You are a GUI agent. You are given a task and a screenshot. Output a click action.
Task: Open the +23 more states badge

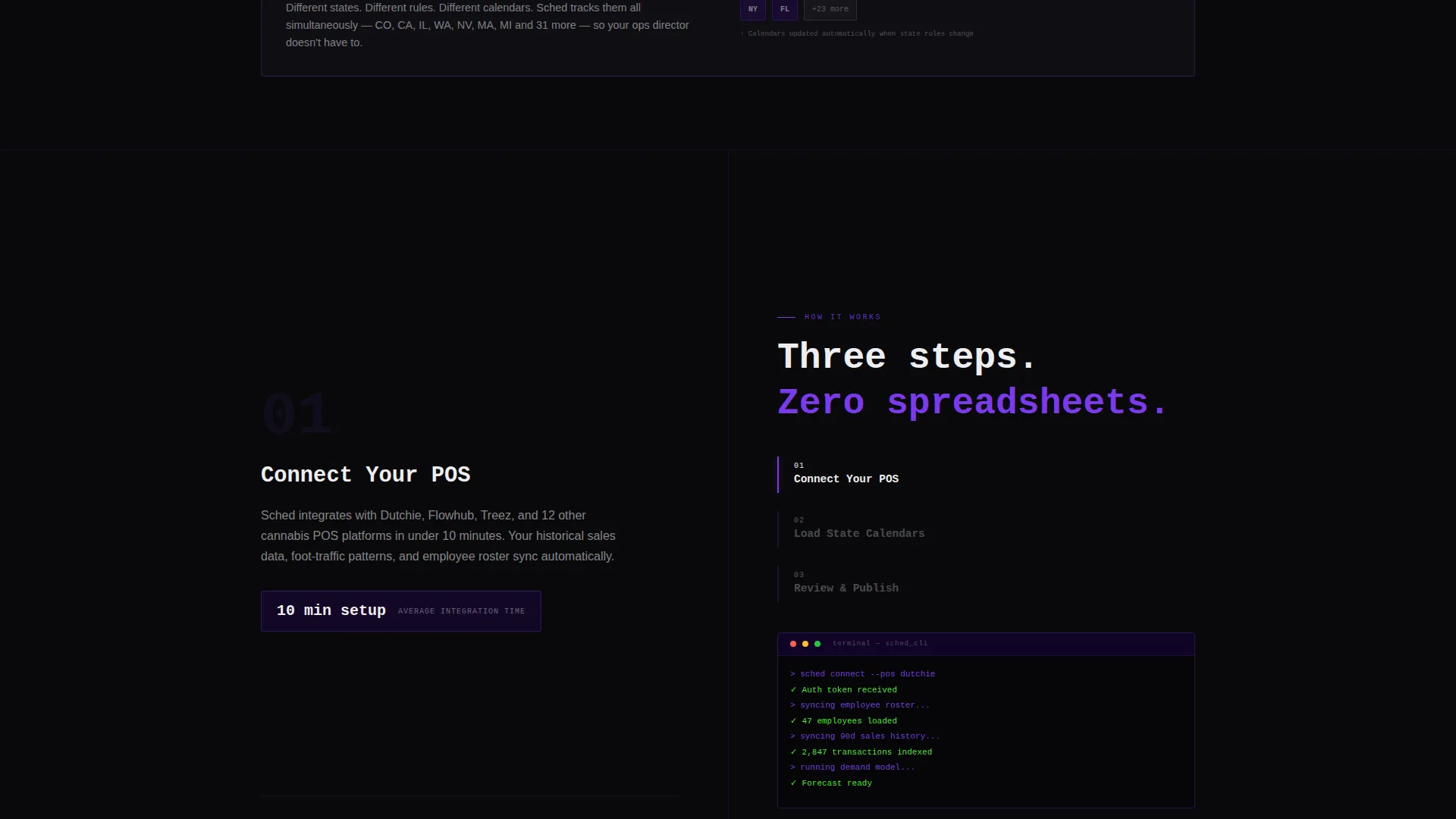coord(830,9)
